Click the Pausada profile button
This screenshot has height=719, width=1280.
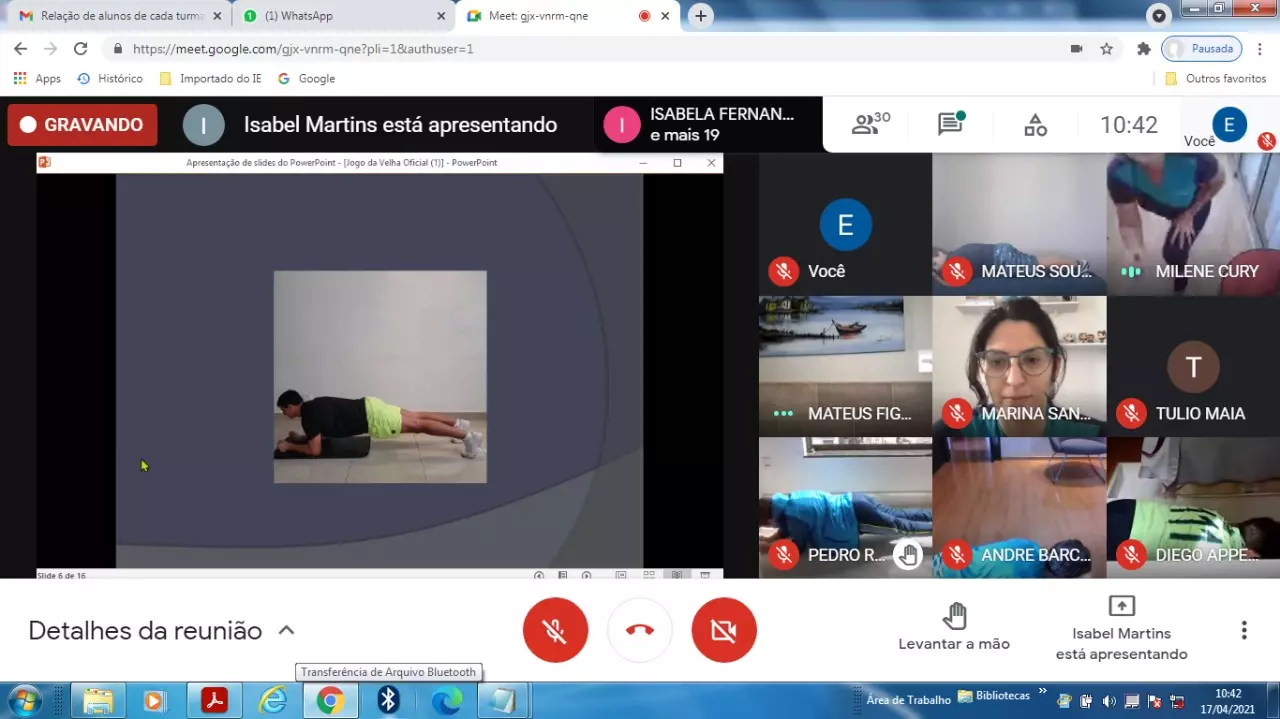click(1202, 48)
